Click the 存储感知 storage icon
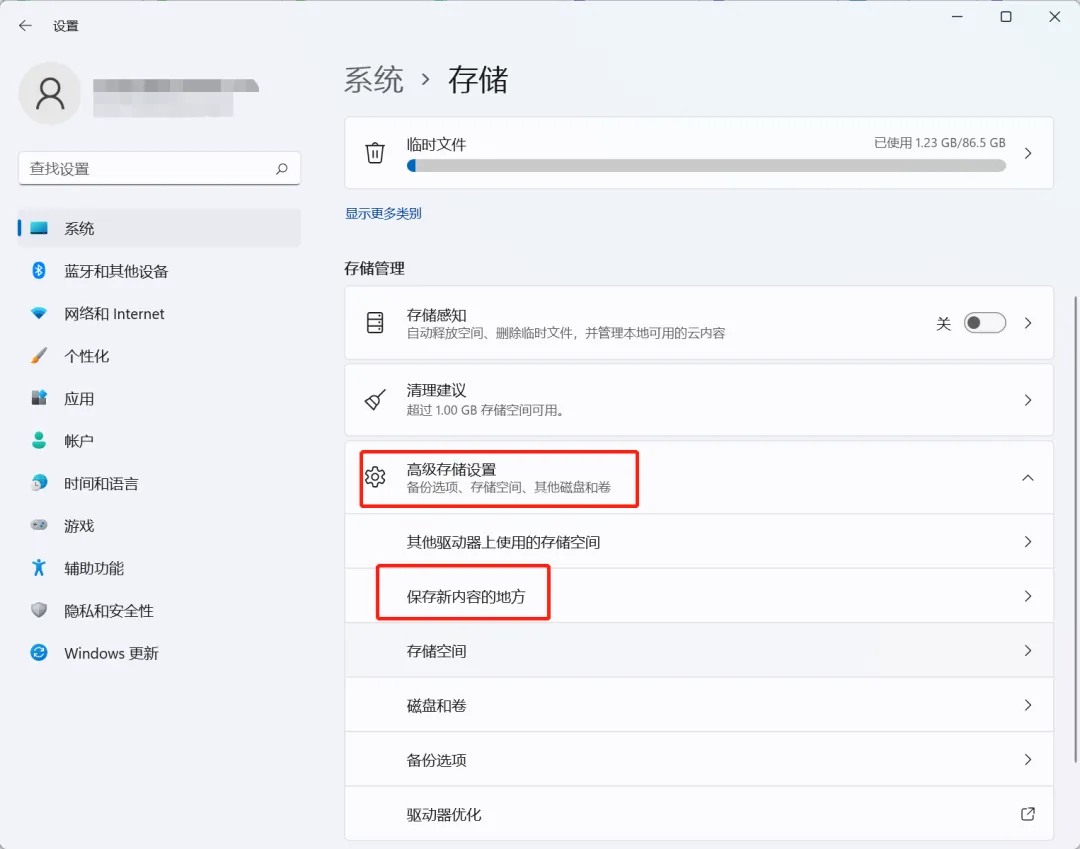This screenshot has height=849, width=1080. (x=375, y=323)
